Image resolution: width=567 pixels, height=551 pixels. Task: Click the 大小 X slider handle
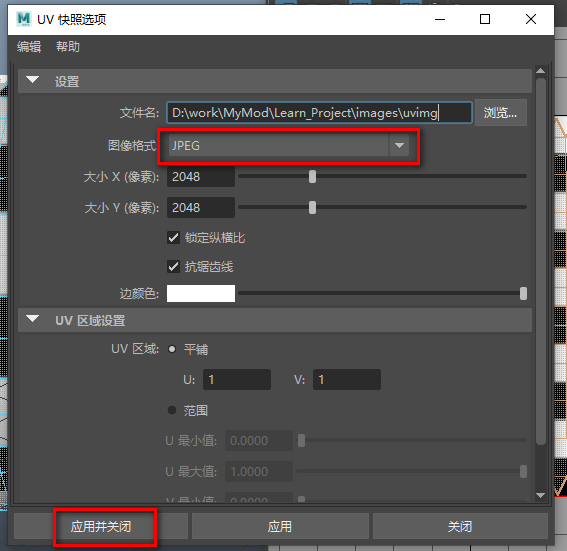coord(312,177)
